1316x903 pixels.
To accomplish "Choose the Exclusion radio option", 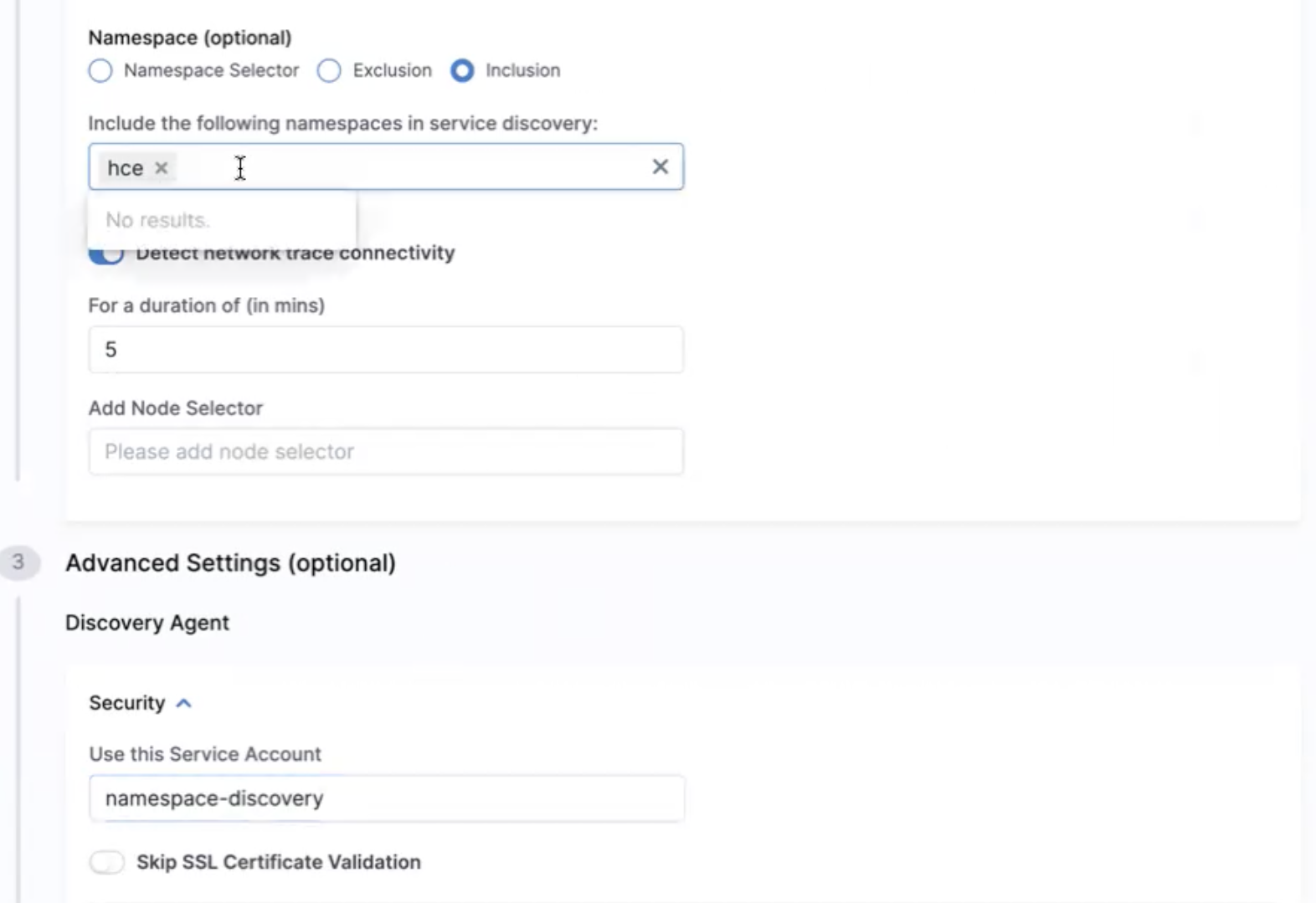I will (329, 71).
